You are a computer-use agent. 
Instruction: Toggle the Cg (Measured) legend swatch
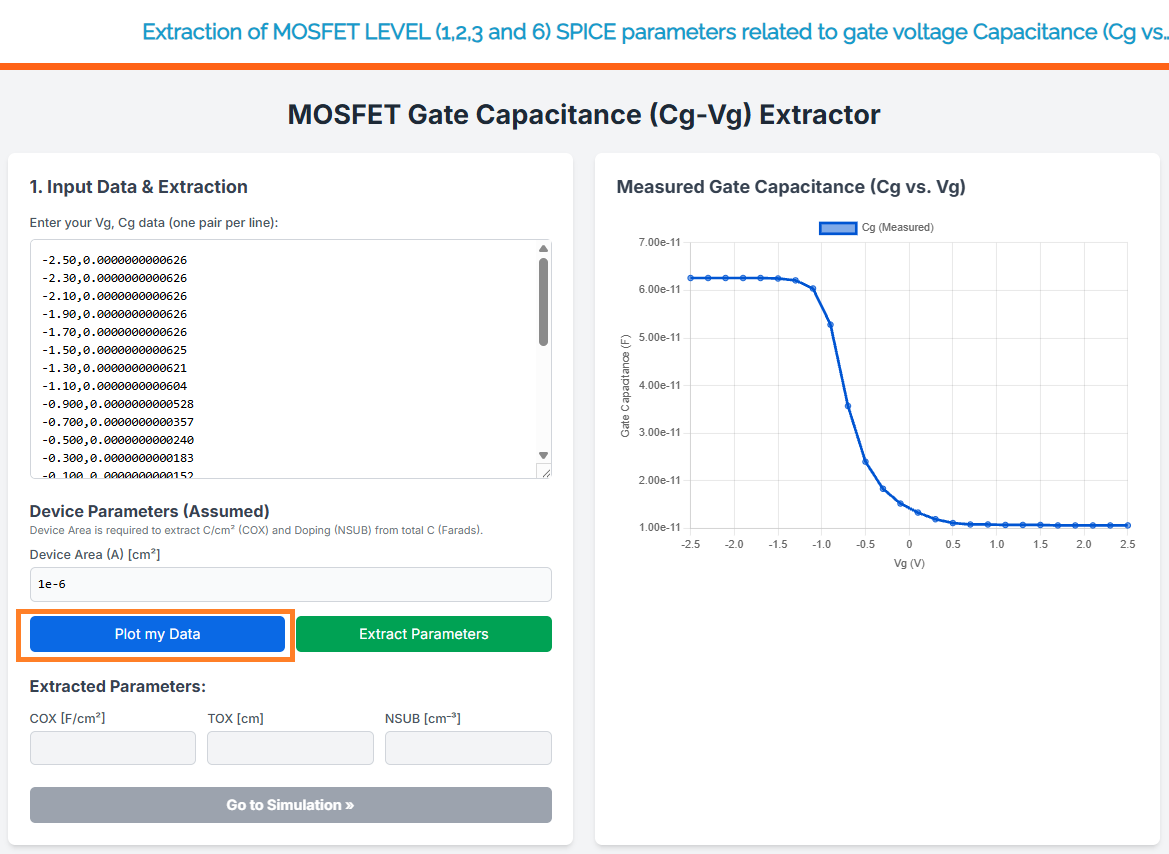pos(838,228)
